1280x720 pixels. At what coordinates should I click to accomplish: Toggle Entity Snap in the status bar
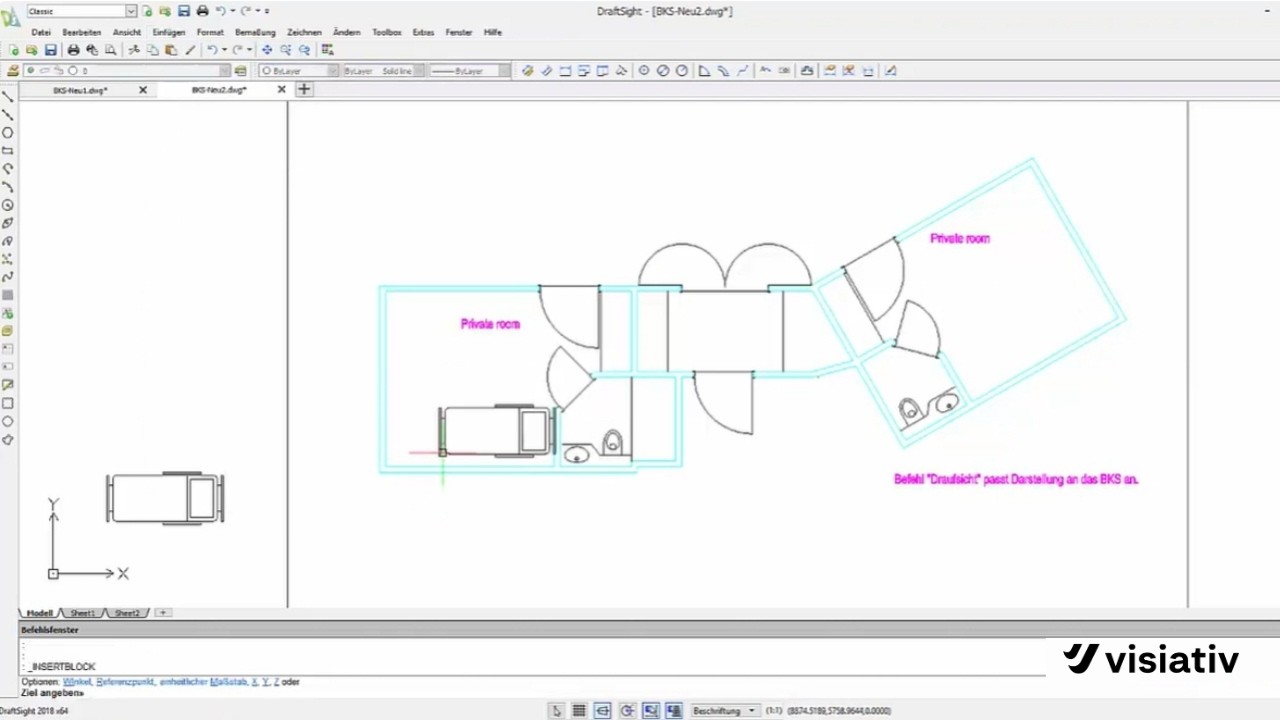tap(651, 711)
